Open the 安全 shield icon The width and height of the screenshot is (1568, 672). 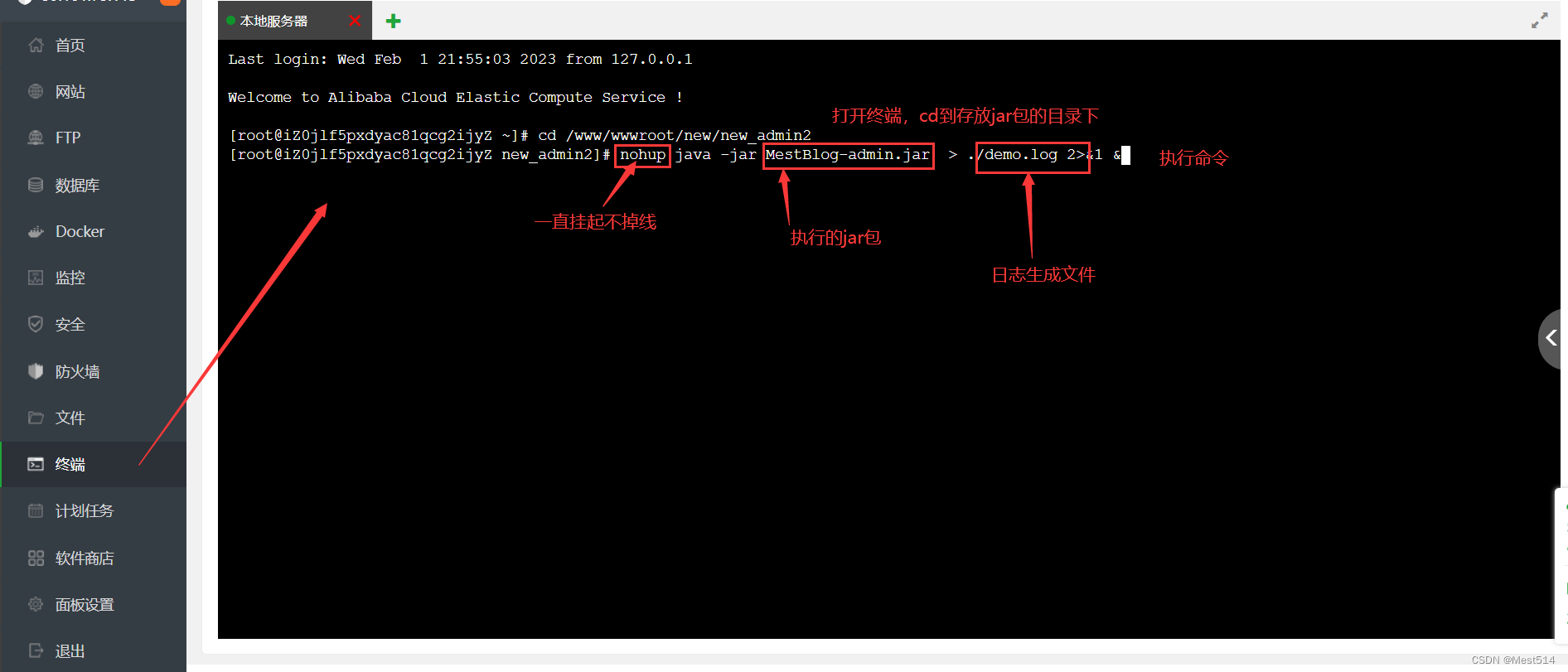tap(36, 324)
